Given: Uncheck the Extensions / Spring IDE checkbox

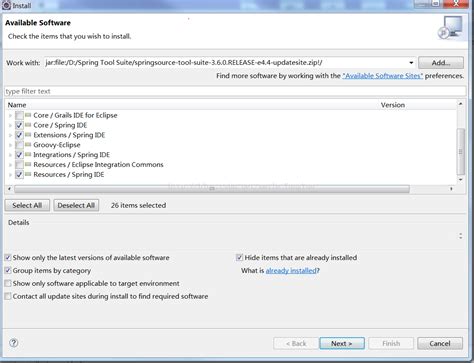Looking at the screenshot, I should click(x=19, y=135).
